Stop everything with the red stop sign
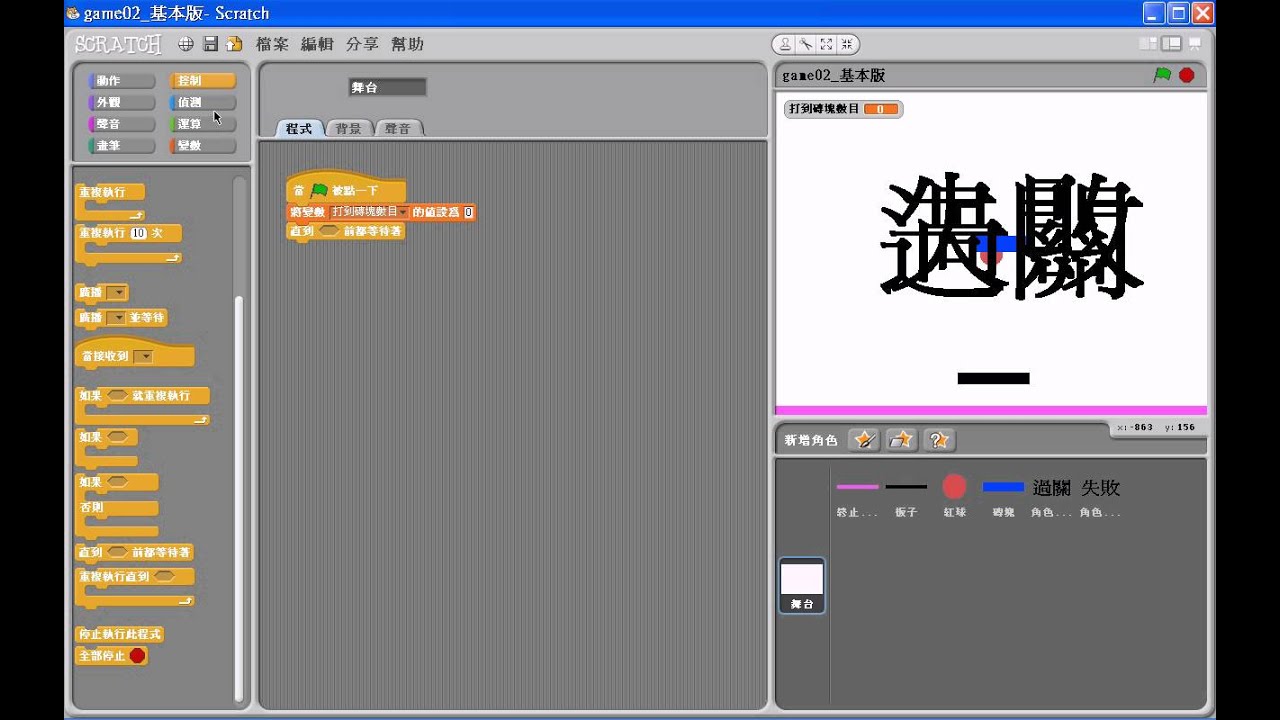The image size is (1280, 720). point(1187,75)
